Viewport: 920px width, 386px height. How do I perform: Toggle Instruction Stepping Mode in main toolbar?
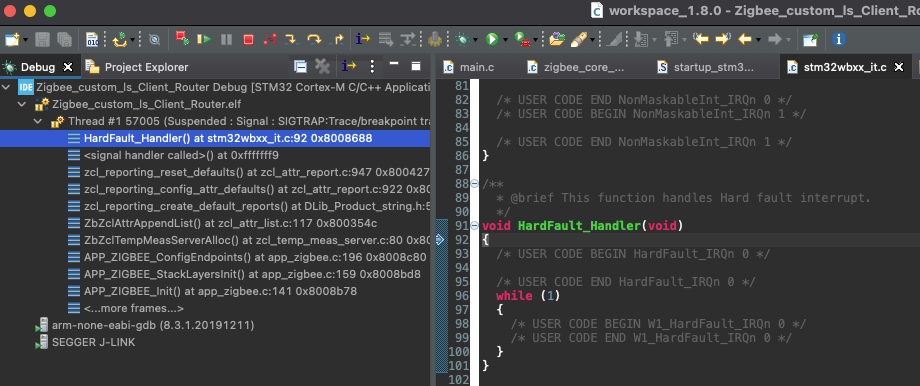pos(363,39)
